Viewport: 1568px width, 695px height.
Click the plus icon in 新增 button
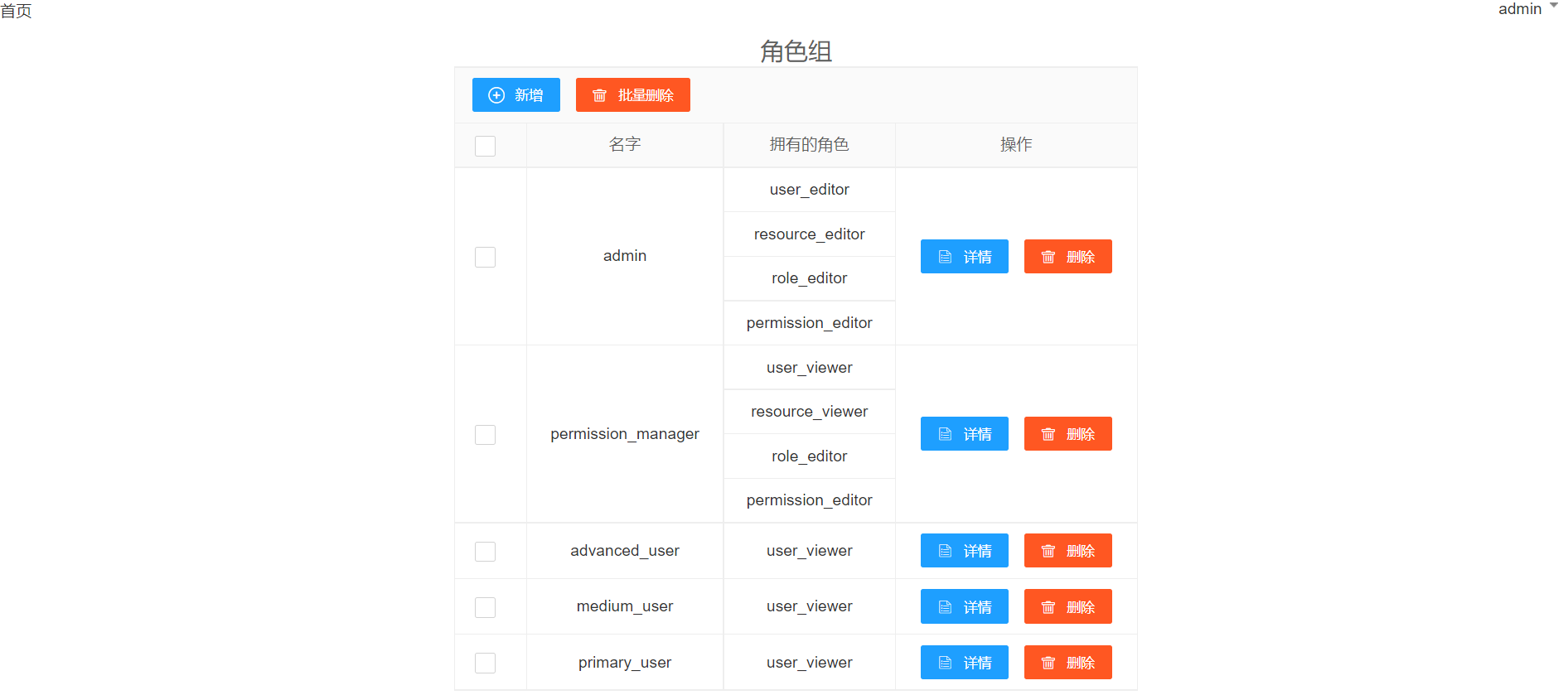[496, 95]
